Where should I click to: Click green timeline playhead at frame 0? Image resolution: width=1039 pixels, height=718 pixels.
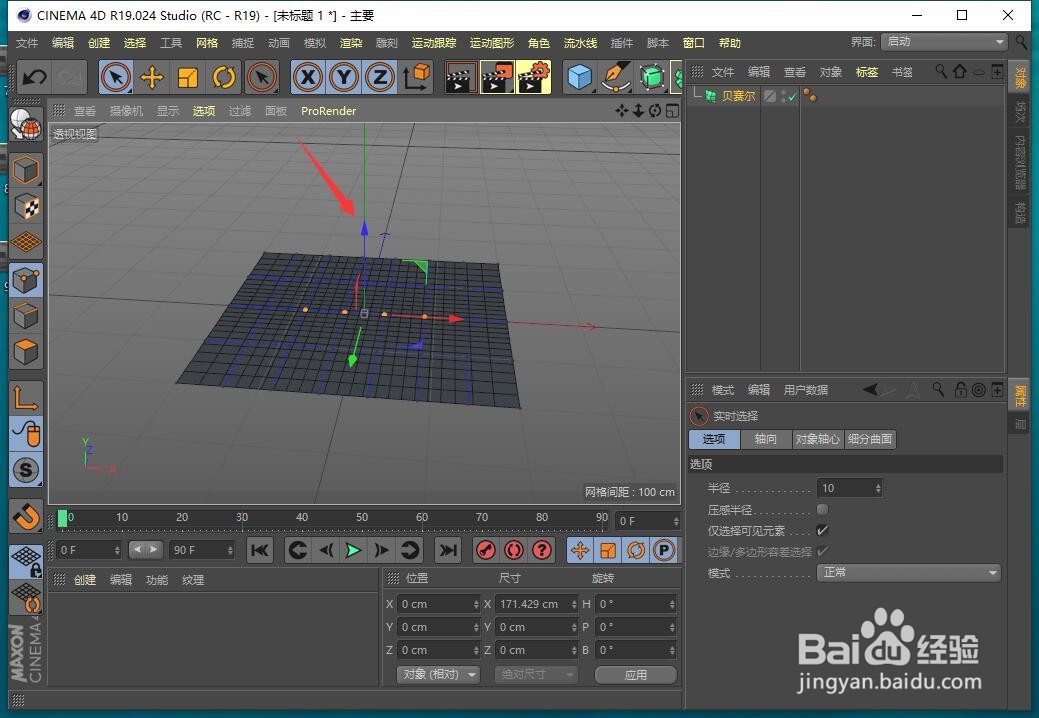point(62,518)
